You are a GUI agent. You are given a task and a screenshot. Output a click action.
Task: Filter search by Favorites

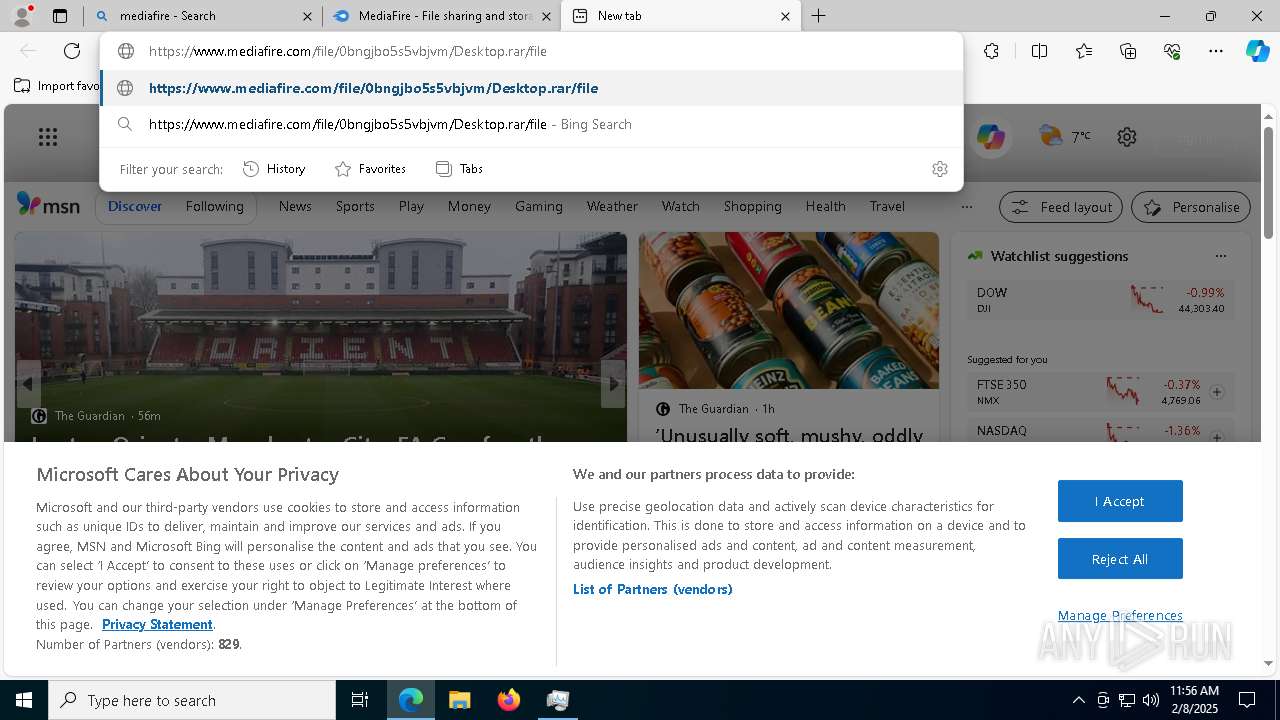click(x=370, y=169)
